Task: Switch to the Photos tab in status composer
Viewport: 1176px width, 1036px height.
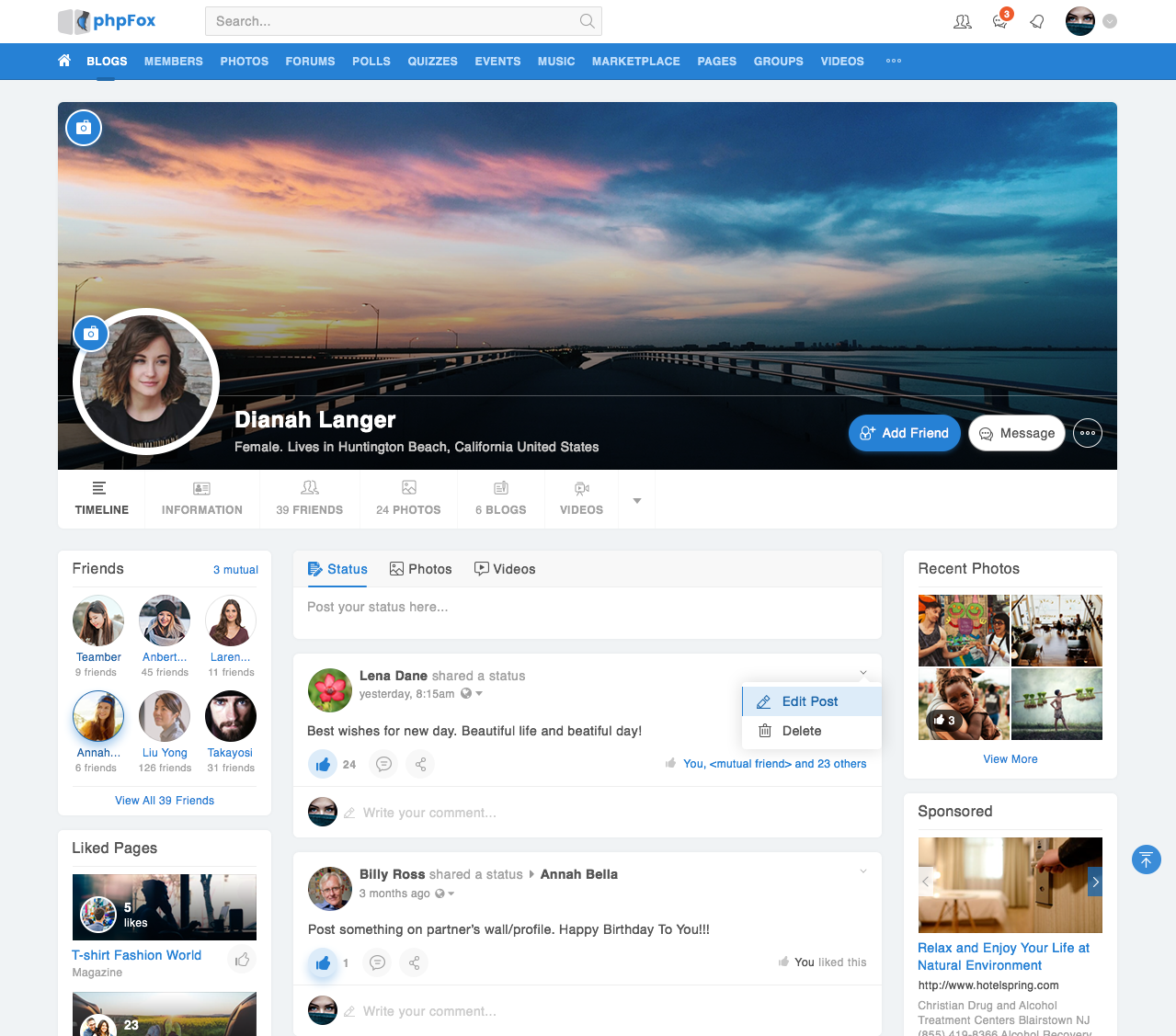Action: pos(420,569)
